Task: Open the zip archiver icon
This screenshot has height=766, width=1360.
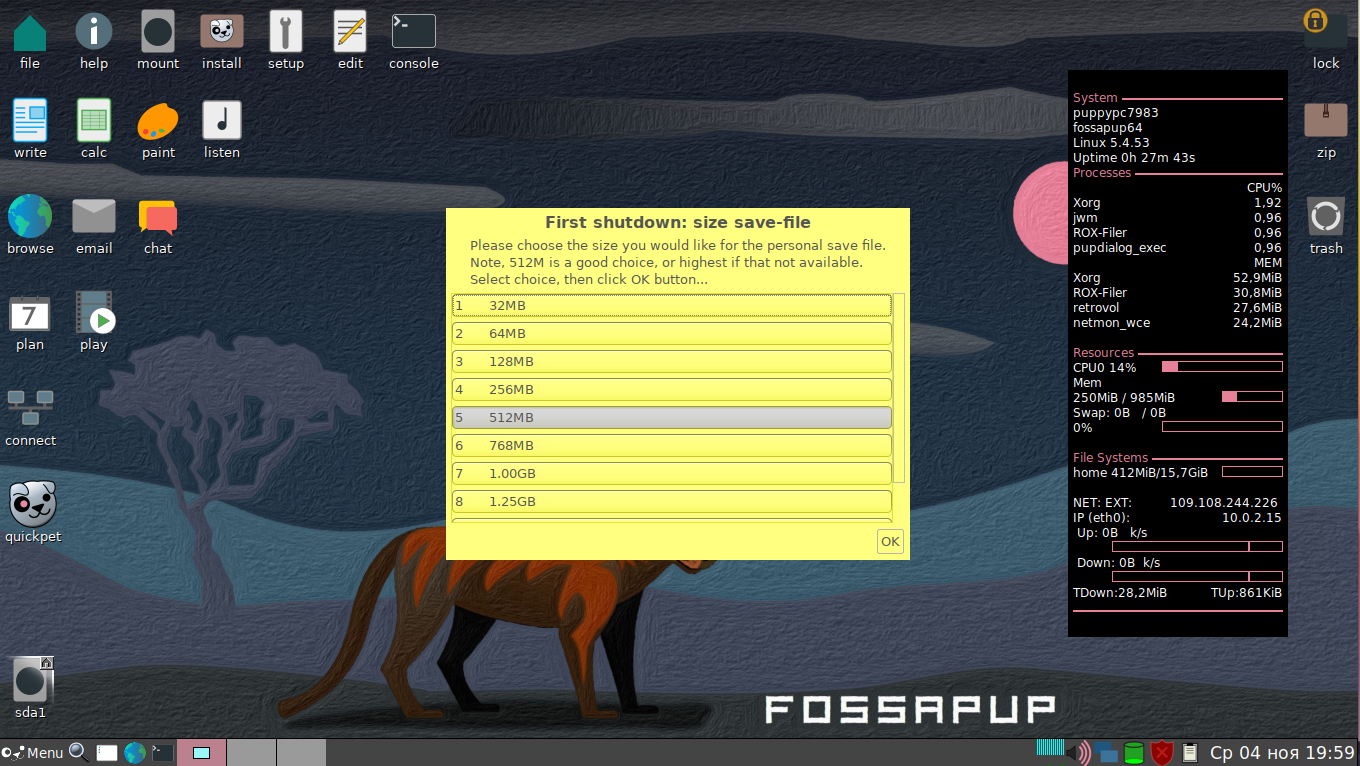Action: 1326,120
